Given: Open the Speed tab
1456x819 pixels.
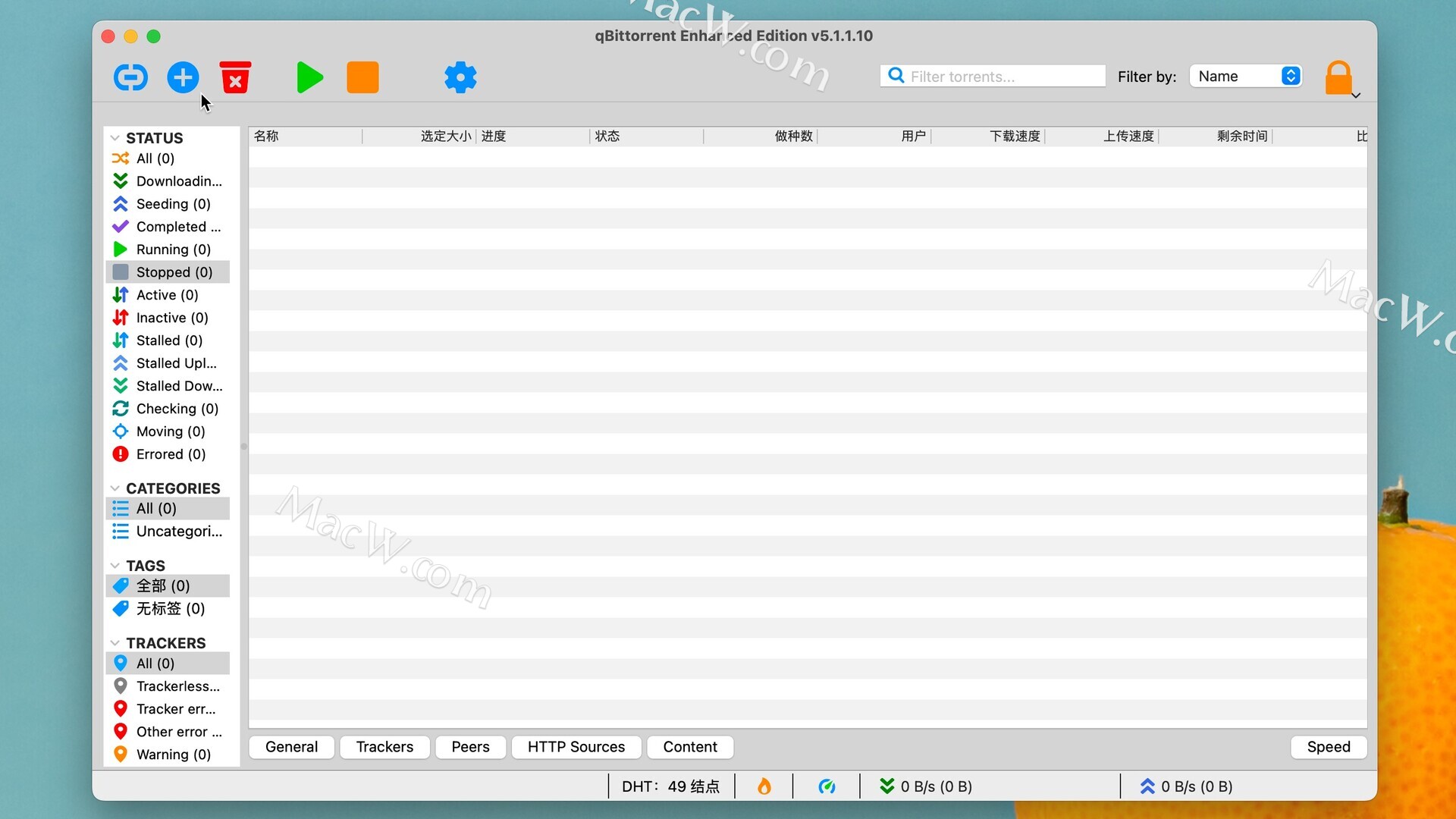Looking at the screenshot, I should [x=1329, y=747].
